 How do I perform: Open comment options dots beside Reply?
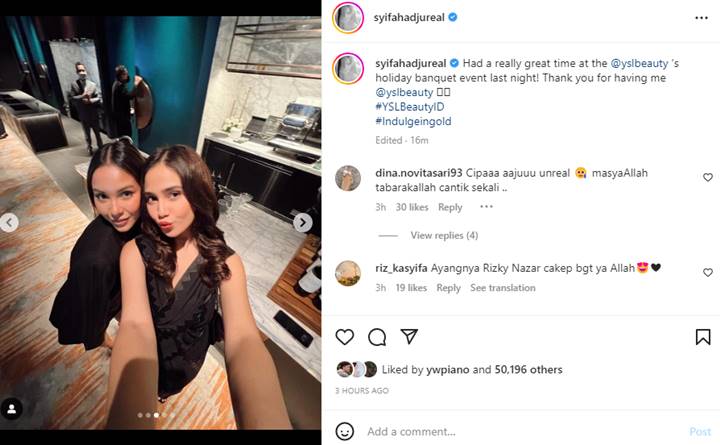tap(486, 207)
